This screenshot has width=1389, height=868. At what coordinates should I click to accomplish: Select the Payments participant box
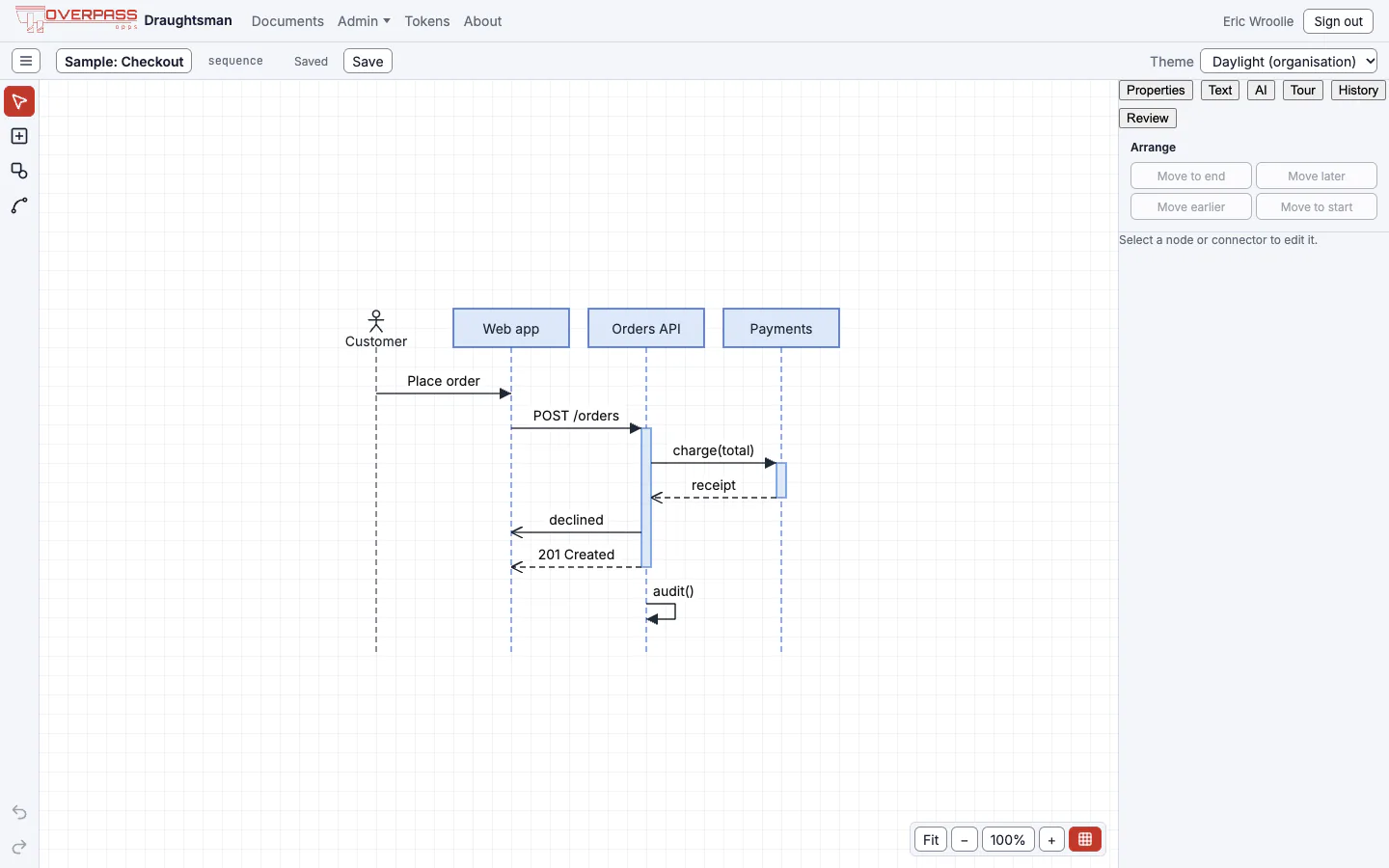[781, 328]
